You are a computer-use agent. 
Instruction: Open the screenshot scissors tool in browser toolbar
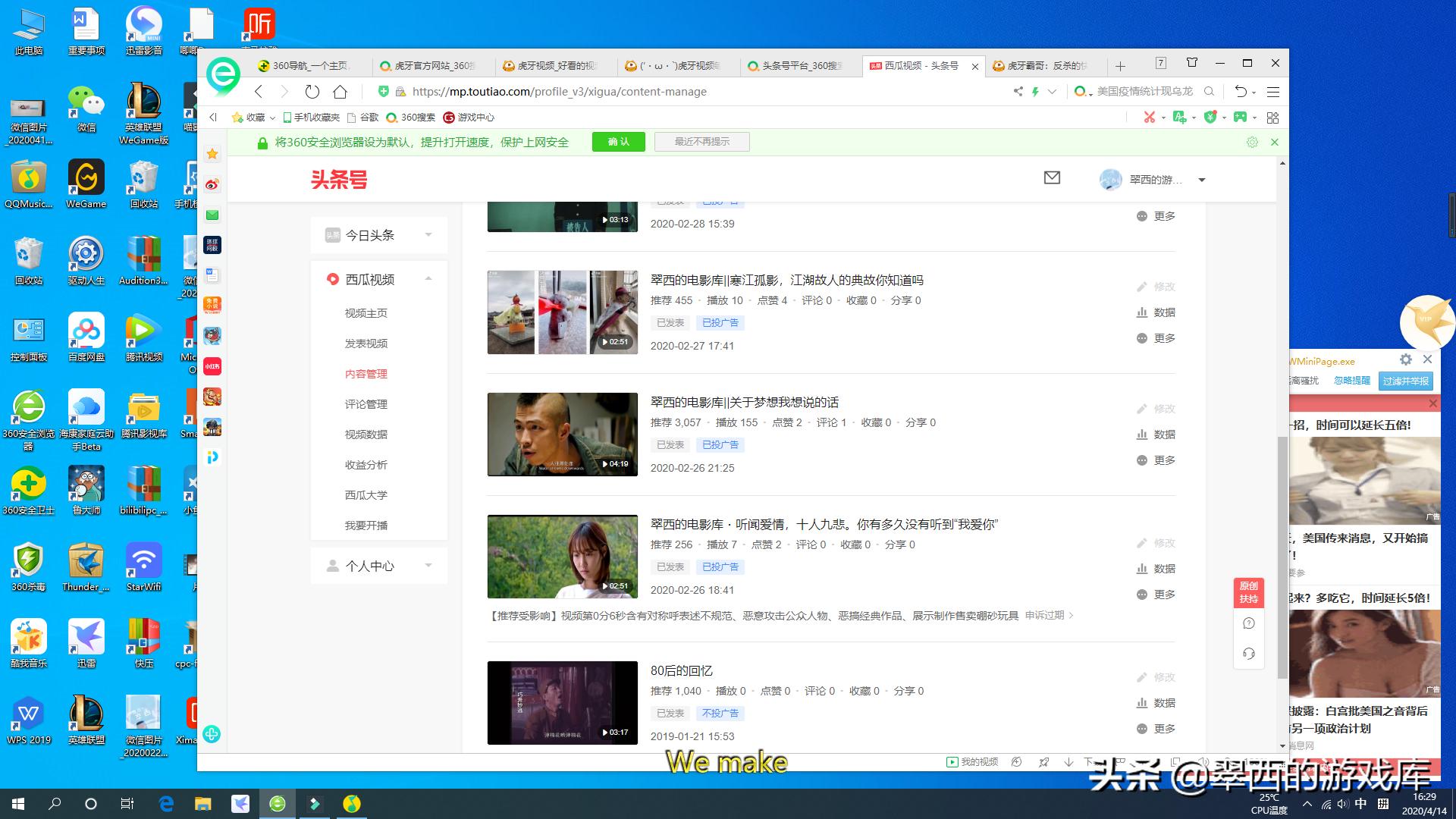1148,118
